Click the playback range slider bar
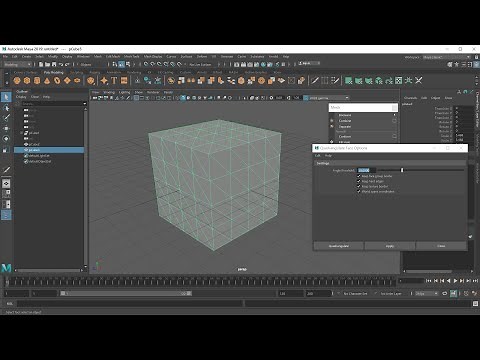 point(126,293)
